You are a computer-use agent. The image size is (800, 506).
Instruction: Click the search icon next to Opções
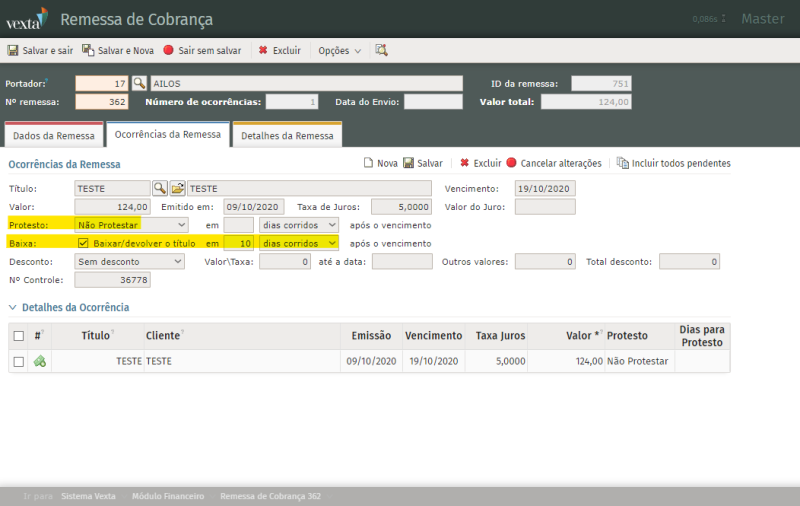click(x=381, y=50)
